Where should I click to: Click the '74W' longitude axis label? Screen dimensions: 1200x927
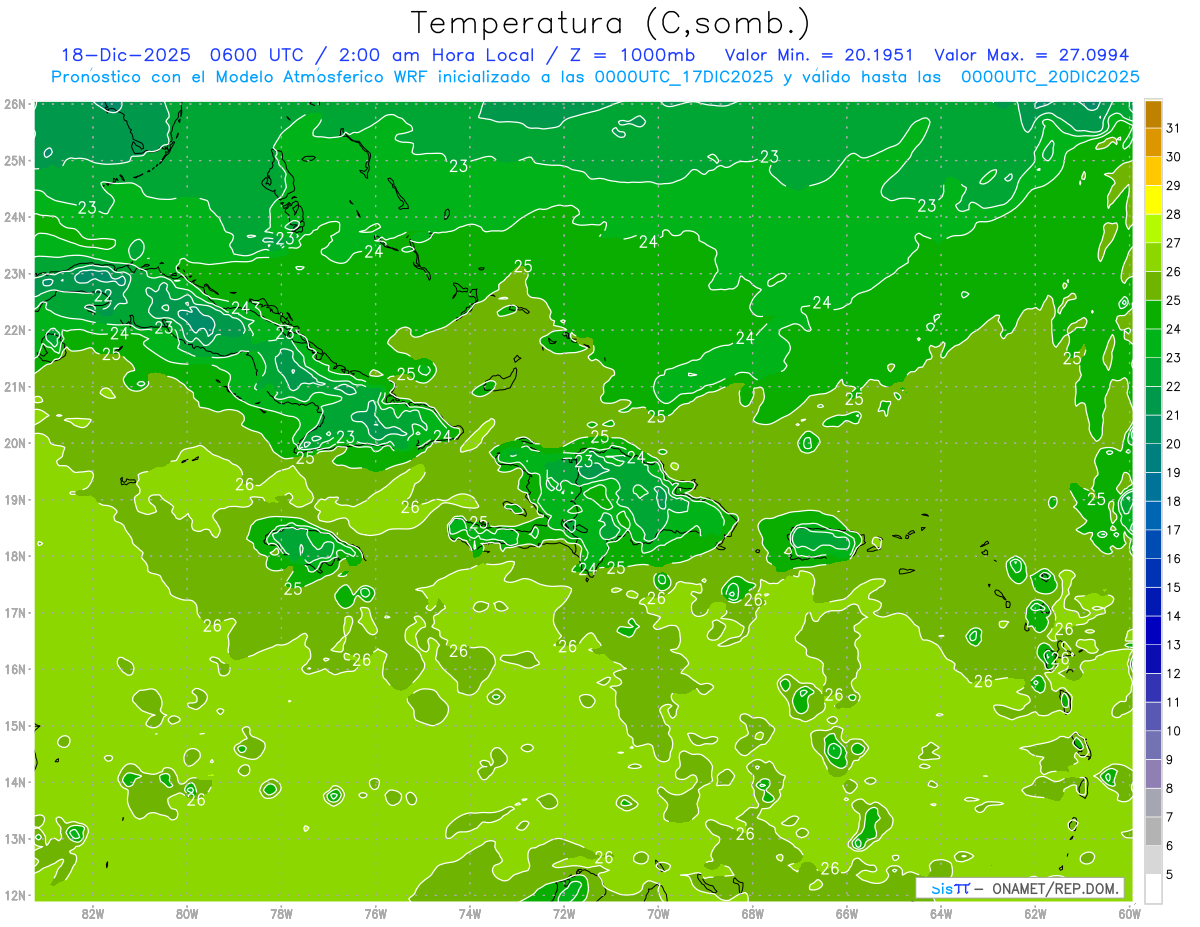(x=470, y=913)
